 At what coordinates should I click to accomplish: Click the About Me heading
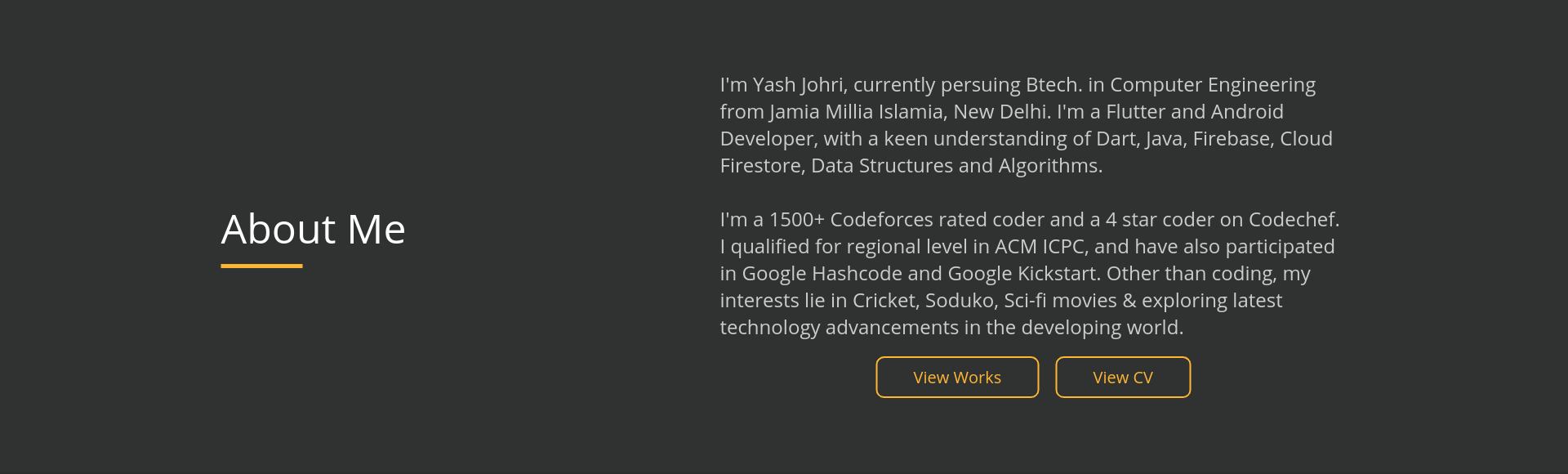[x=313, y=230]
